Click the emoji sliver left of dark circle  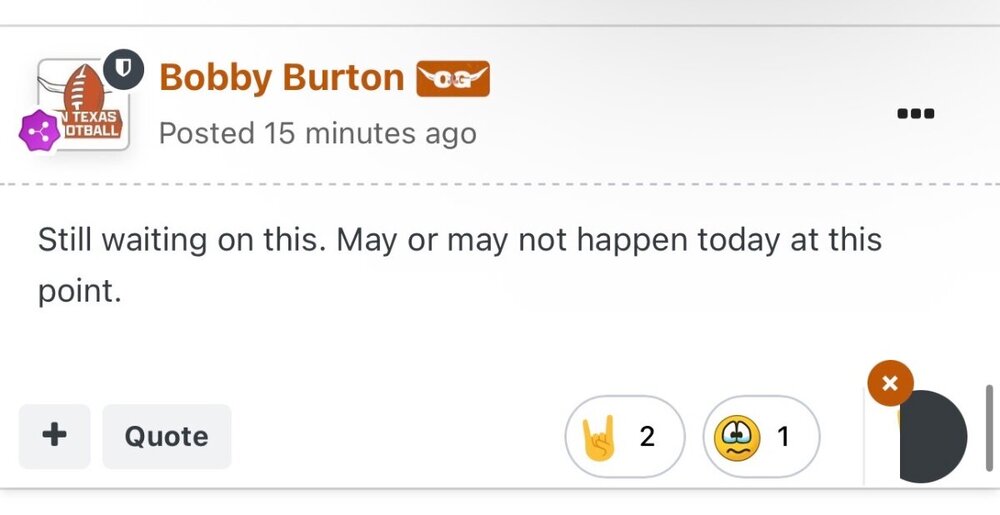pos(896,420)
